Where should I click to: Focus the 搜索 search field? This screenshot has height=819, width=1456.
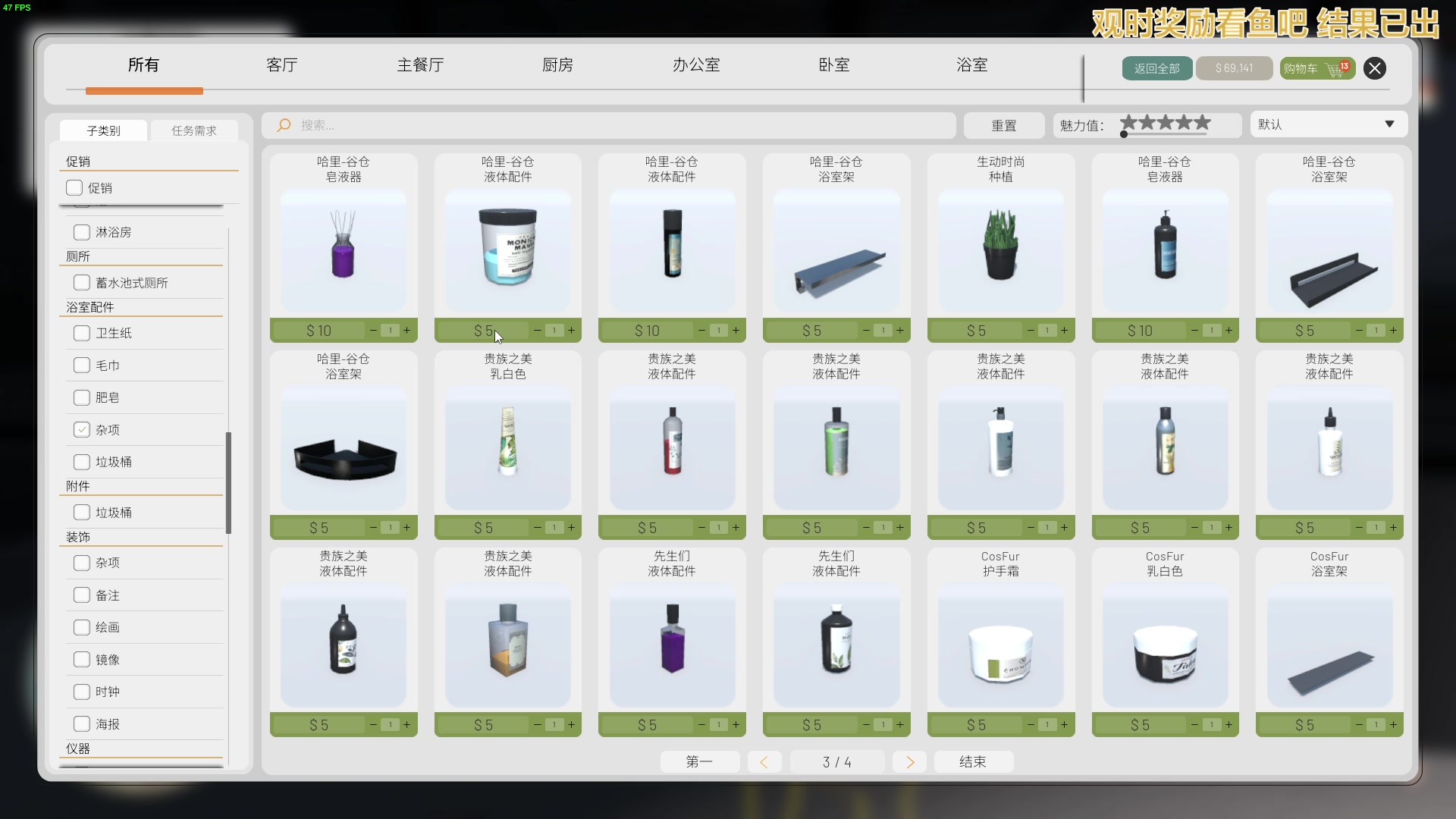[x=609, y=125]
